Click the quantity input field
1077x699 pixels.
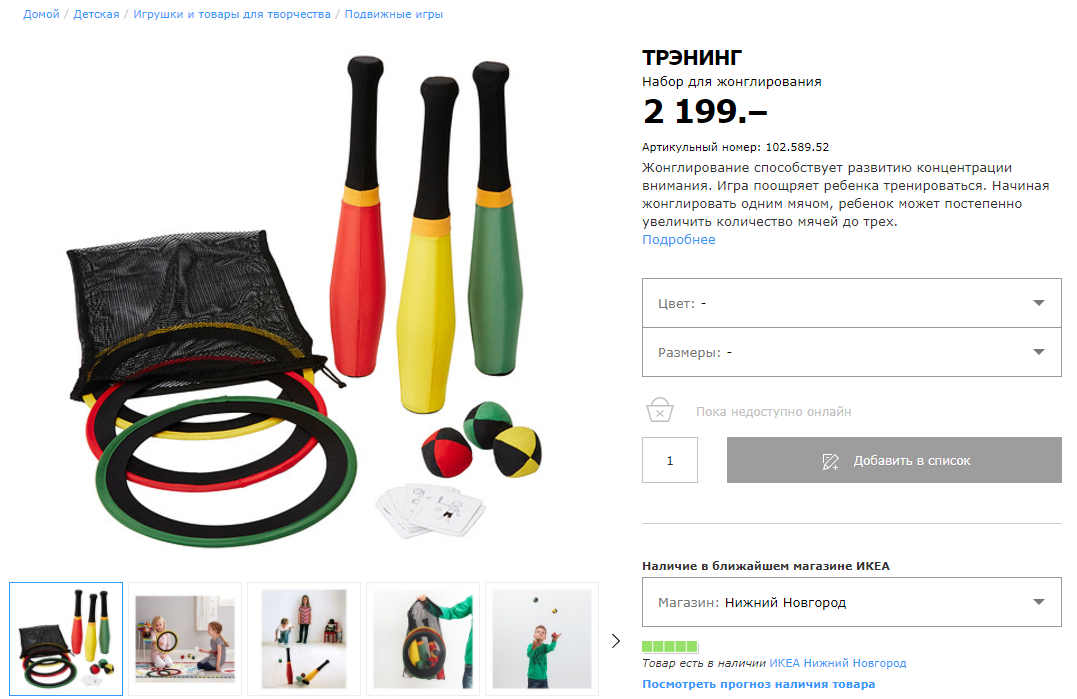pos(670,460)
